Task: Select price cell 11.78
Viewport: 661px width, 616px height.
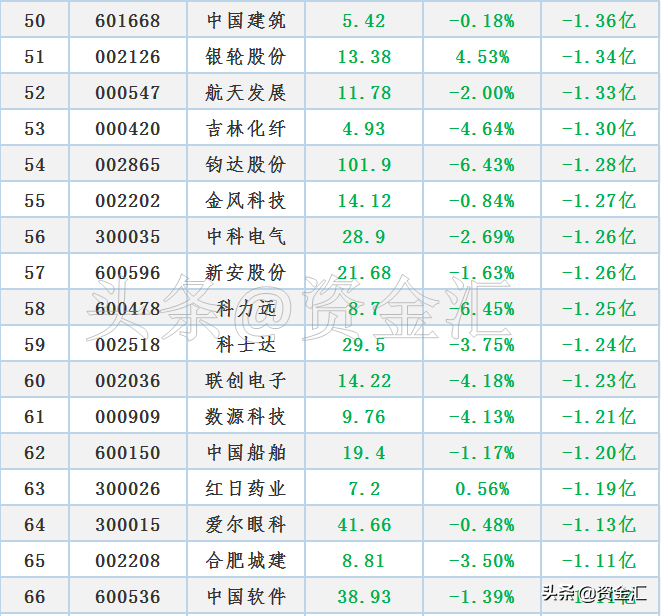Action: pos(364,93)
